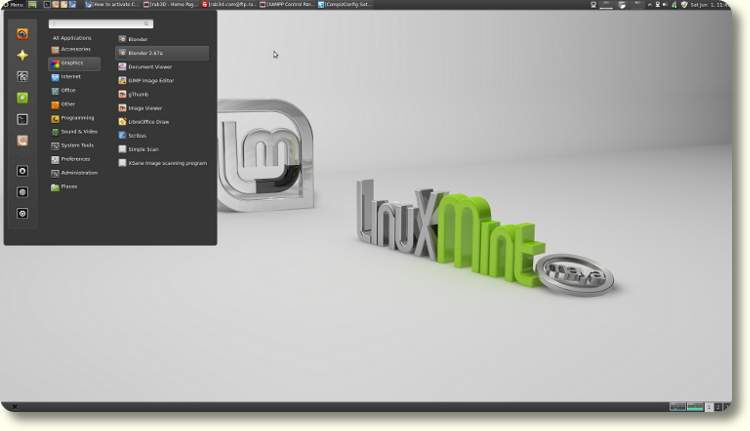The width and height of the screenshot is (750, 431).
Task: Click the top session button in the sidebar
Action: (x=22, y=171)
